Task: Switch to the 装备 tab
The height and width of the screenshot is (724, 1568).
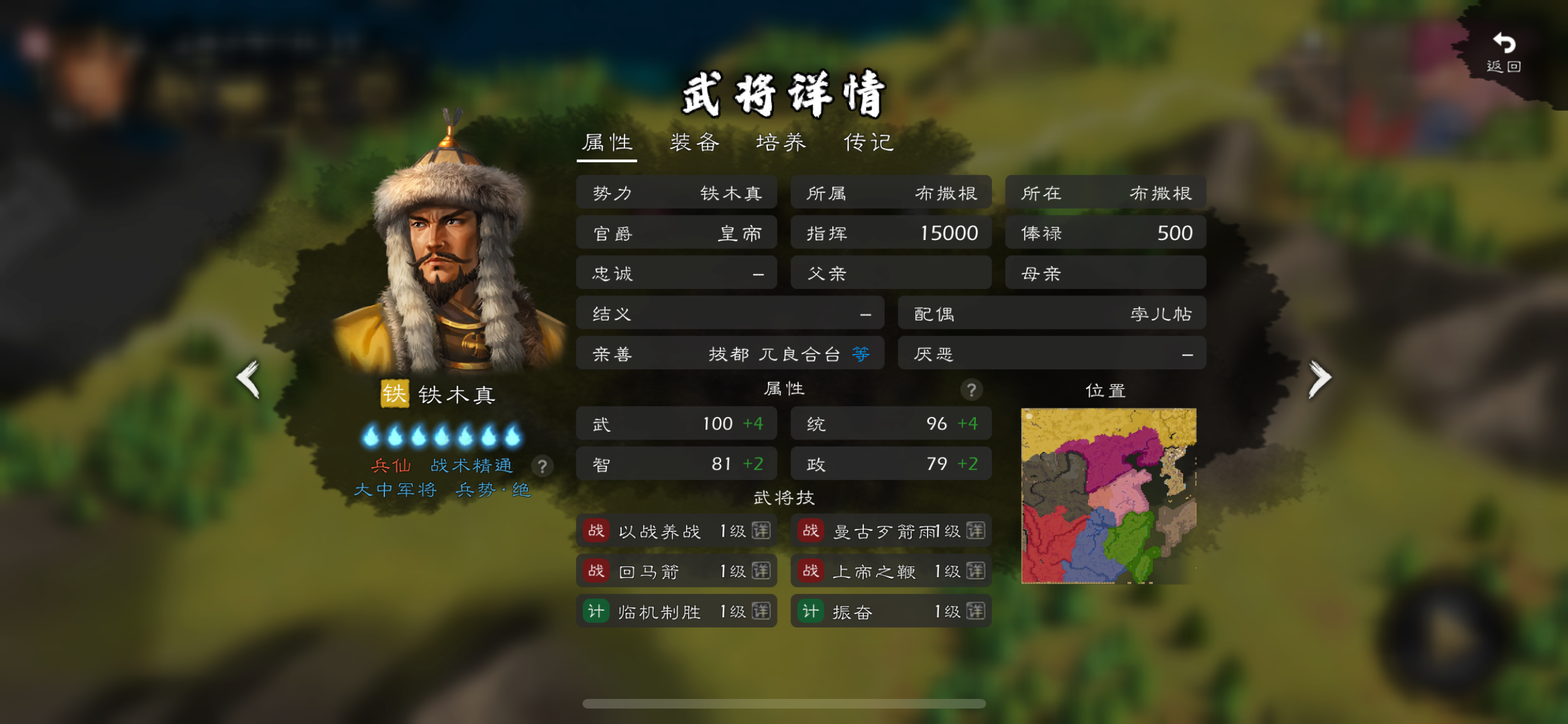Action: coord(694,142)
